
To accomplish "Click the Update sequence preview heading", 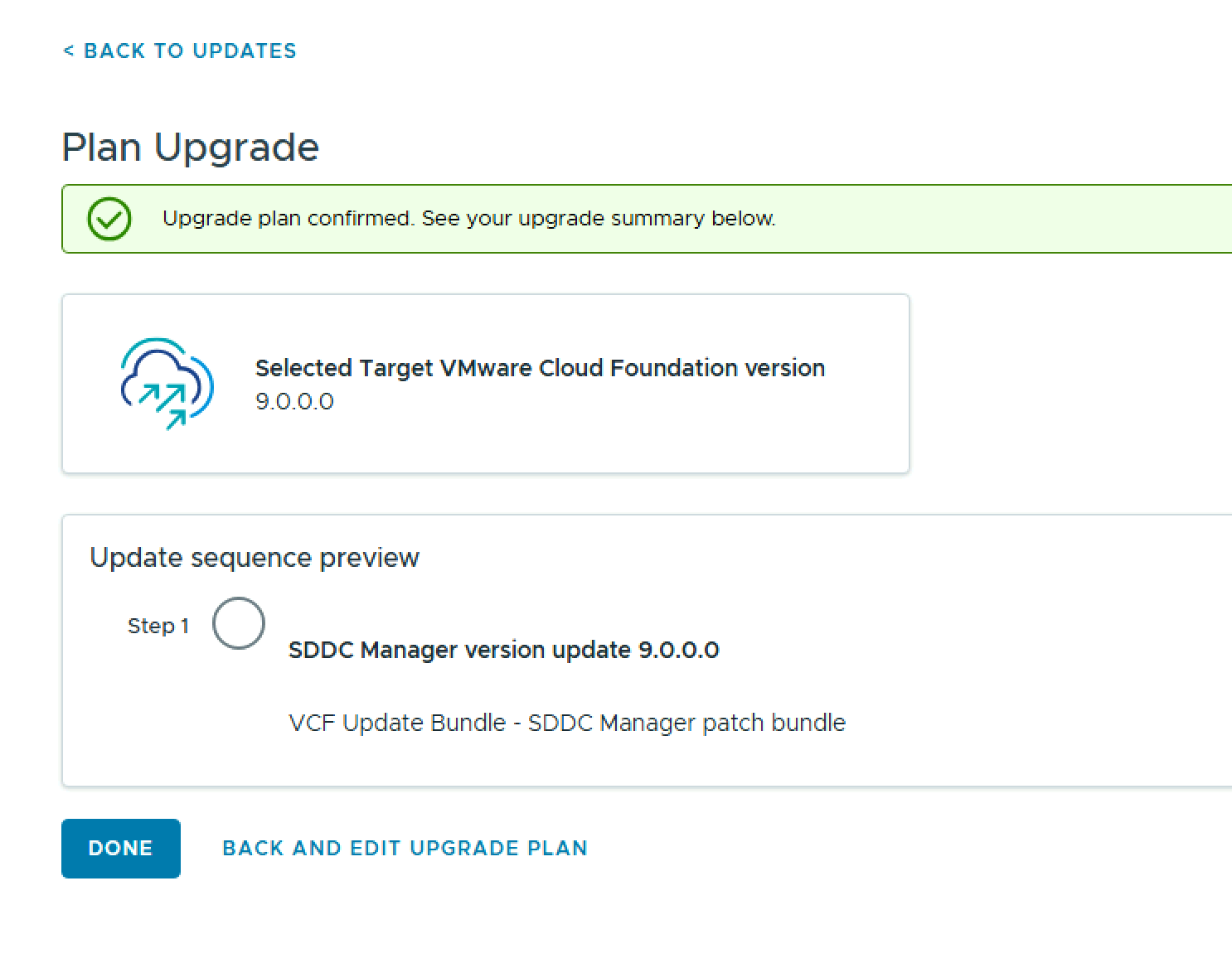I will click(x=254, y=558).
